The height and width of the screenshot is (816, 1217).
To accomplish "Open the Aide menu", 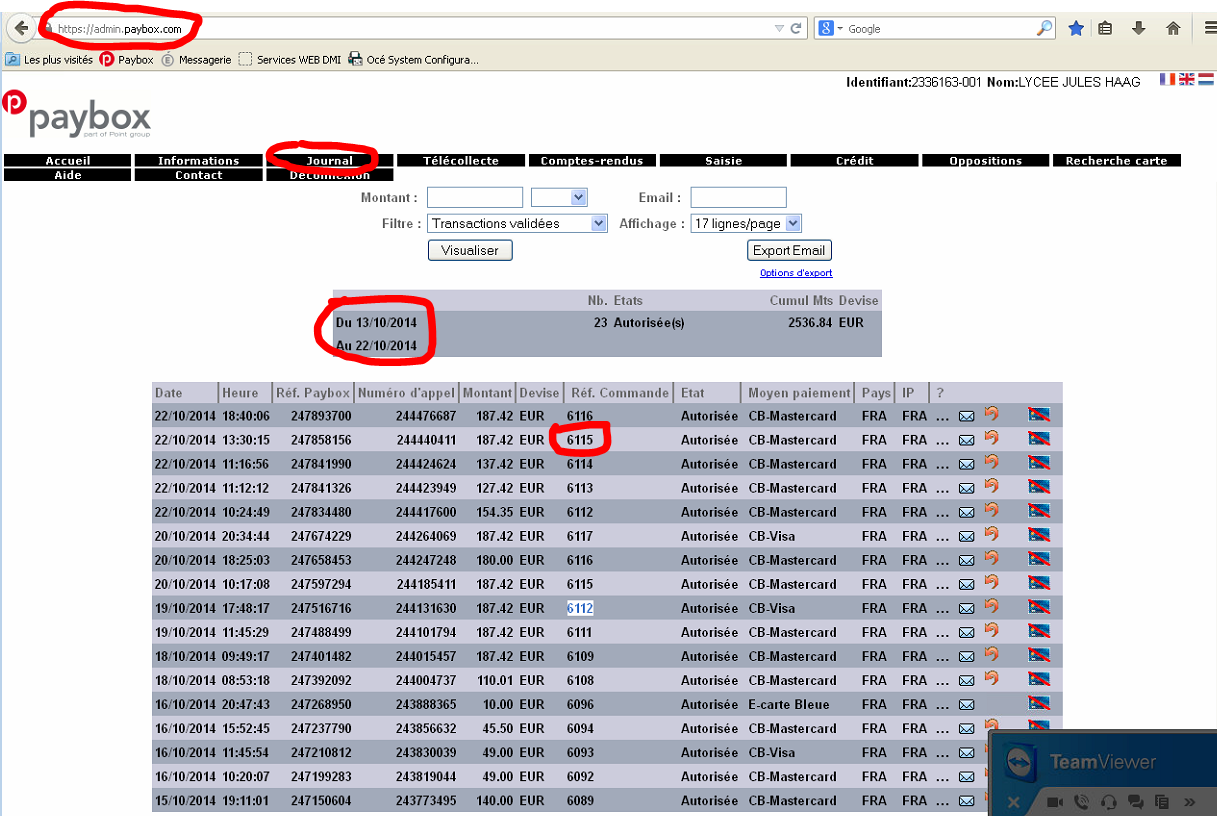I will [68, 175].
